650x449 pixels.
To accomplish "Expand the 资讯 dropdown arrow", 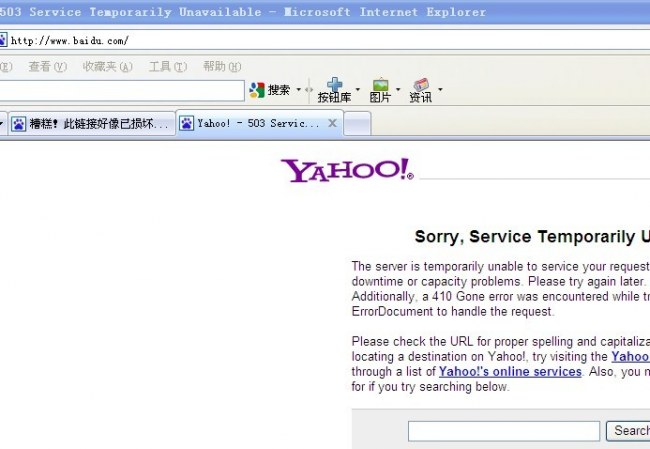I will coord(440,89).
